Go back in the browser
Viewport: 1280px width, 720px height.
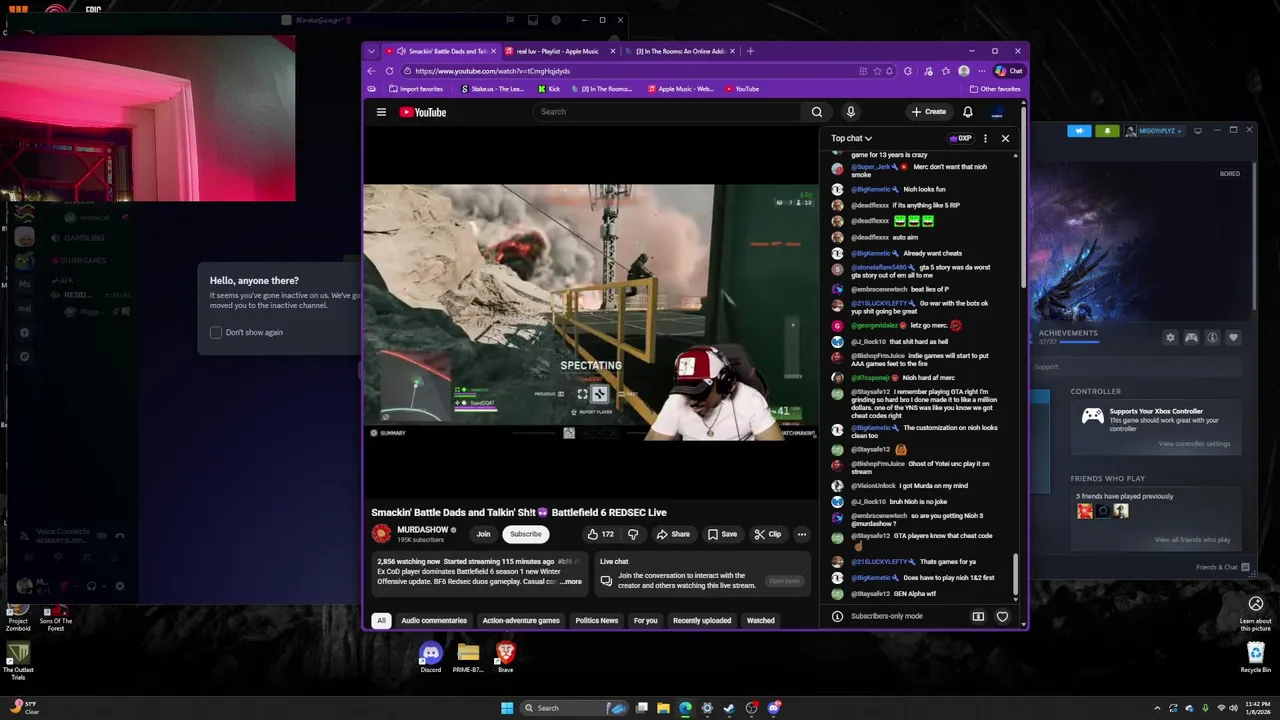[371, 71]
